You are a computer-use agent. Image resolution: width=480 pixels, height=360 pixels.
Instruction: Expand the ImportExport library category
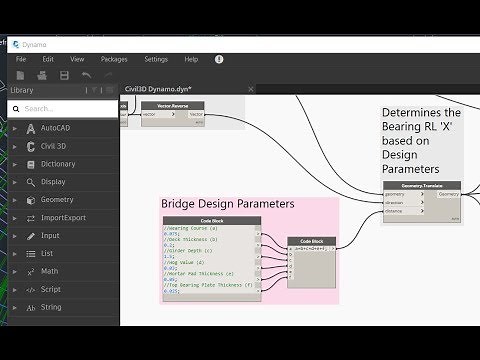click(x=14, y=218)
